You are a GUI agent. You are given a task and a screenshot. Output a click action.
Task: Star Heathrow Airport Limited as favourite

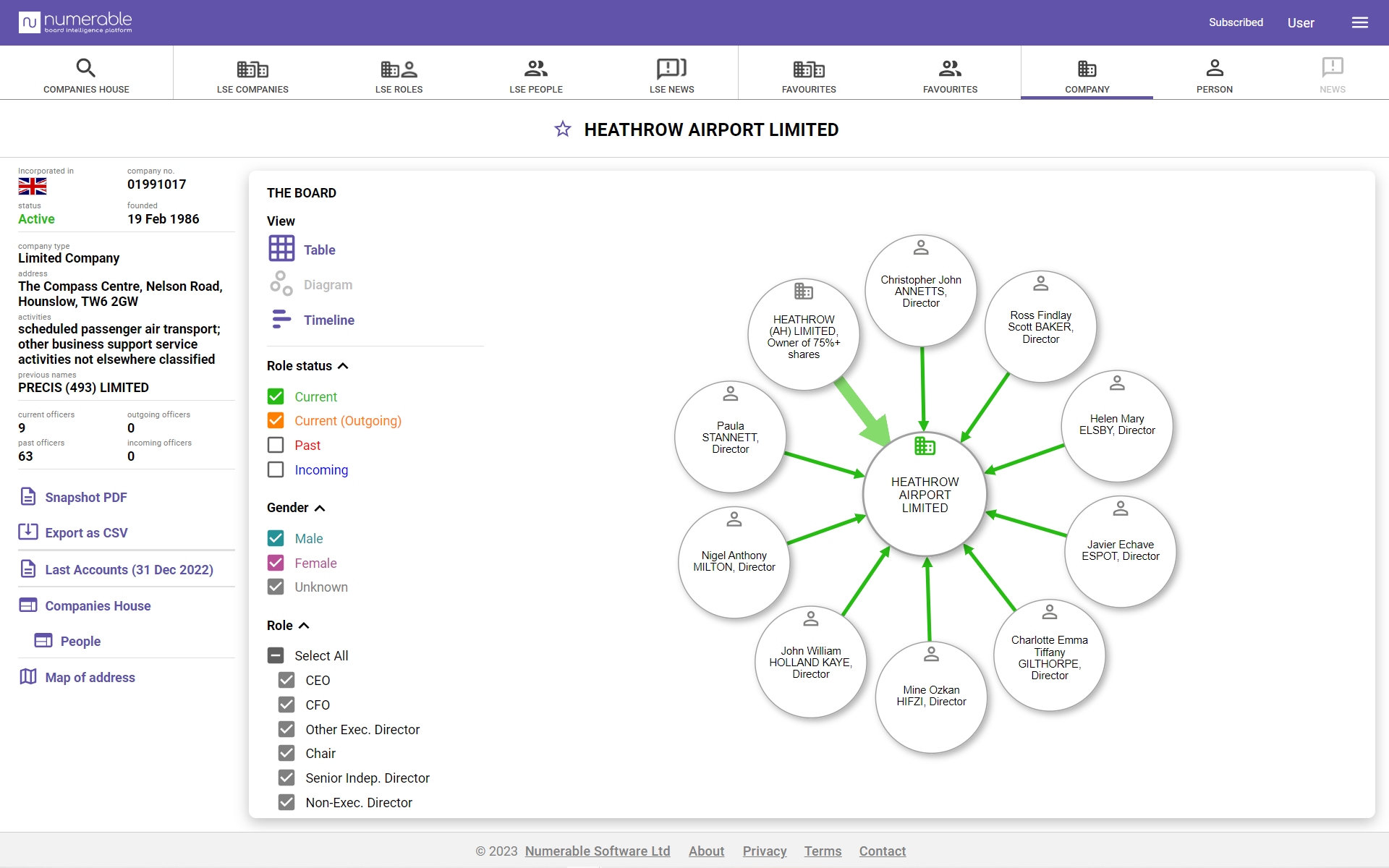pos(563,129)
